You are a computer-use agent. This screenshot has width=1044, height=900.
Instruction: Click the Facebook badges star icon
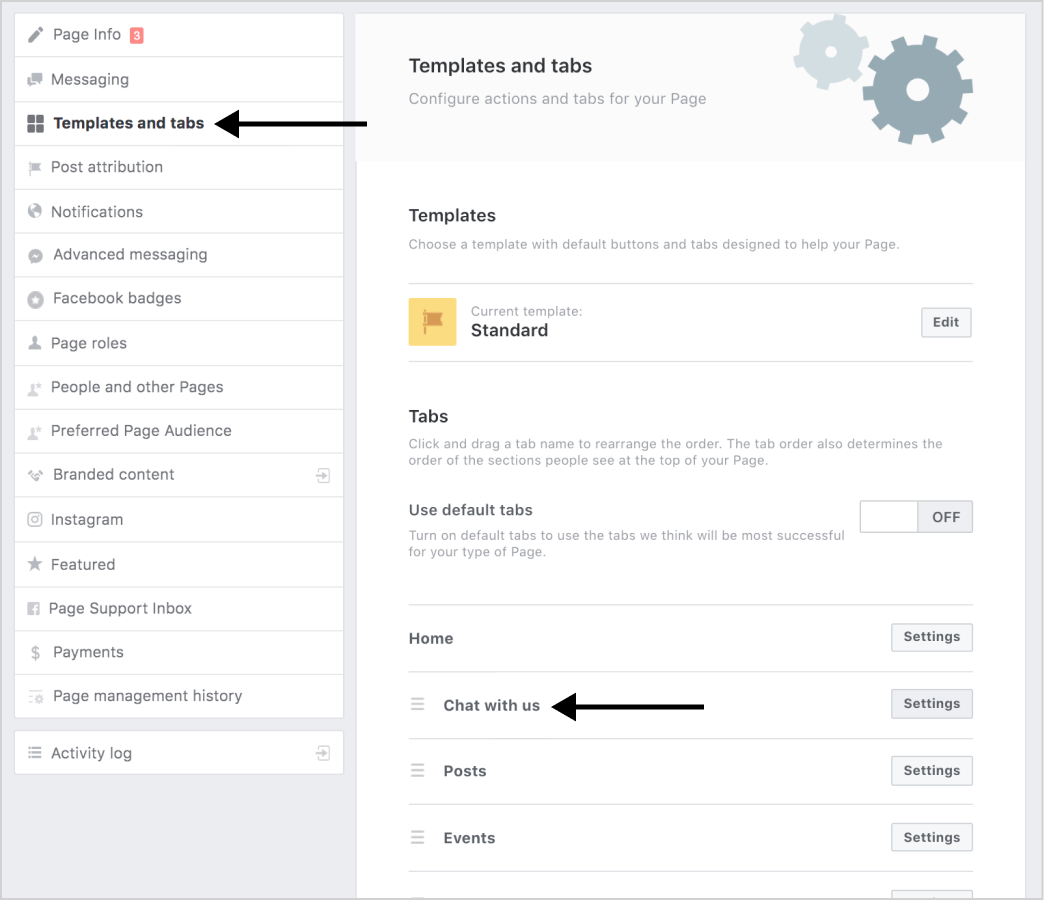point(35,299)
